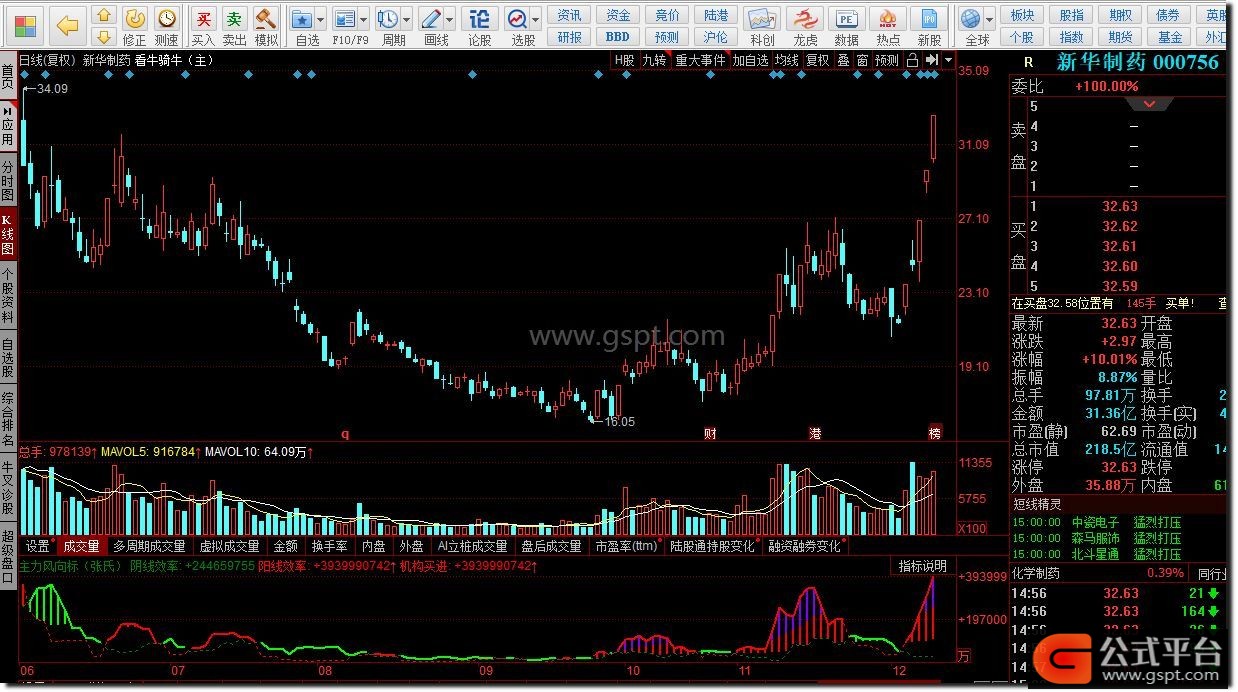Click the 指标说明 indicator description button

coord(922,566)
